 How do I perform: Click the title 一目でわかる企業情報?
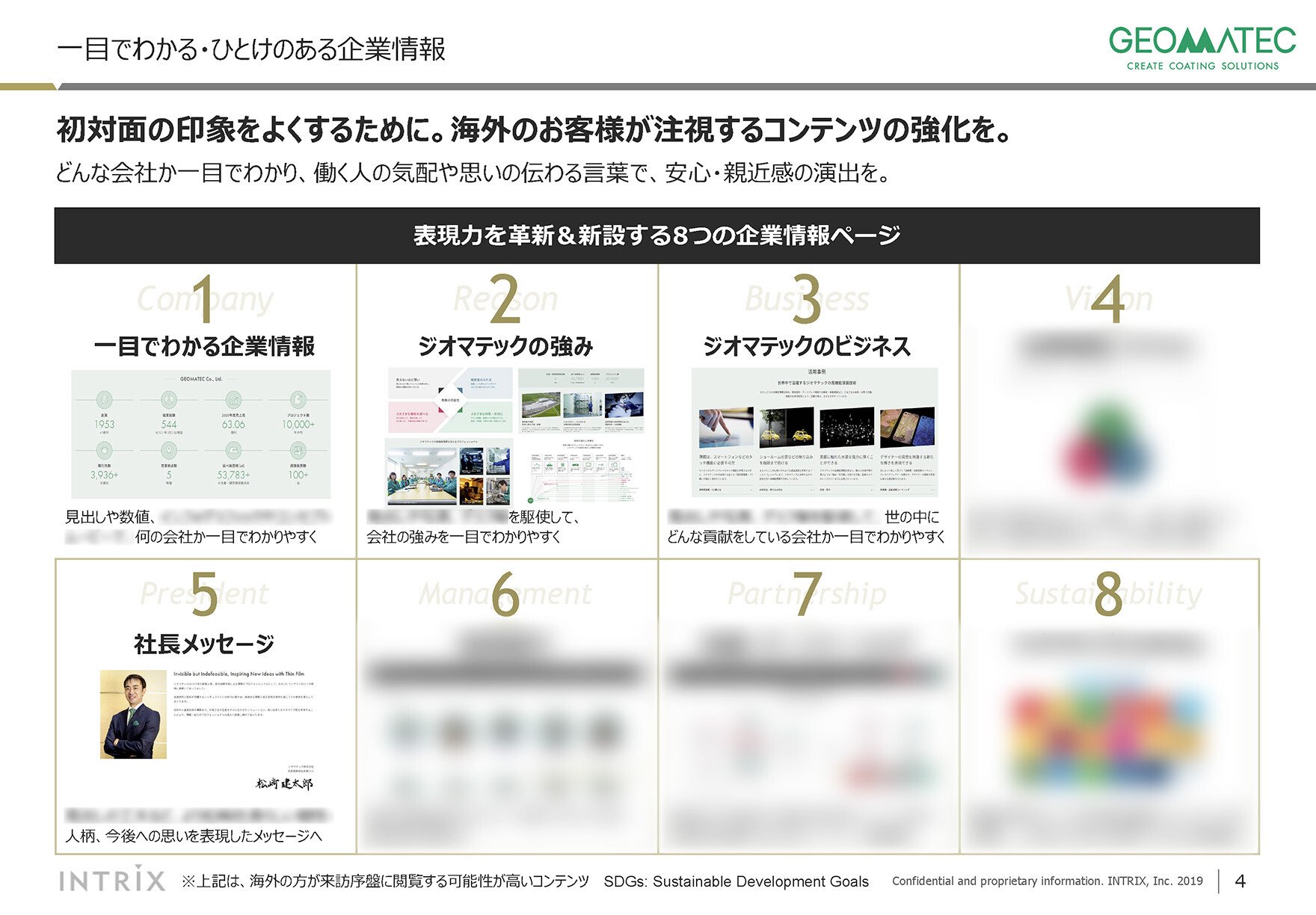point(205,346)
